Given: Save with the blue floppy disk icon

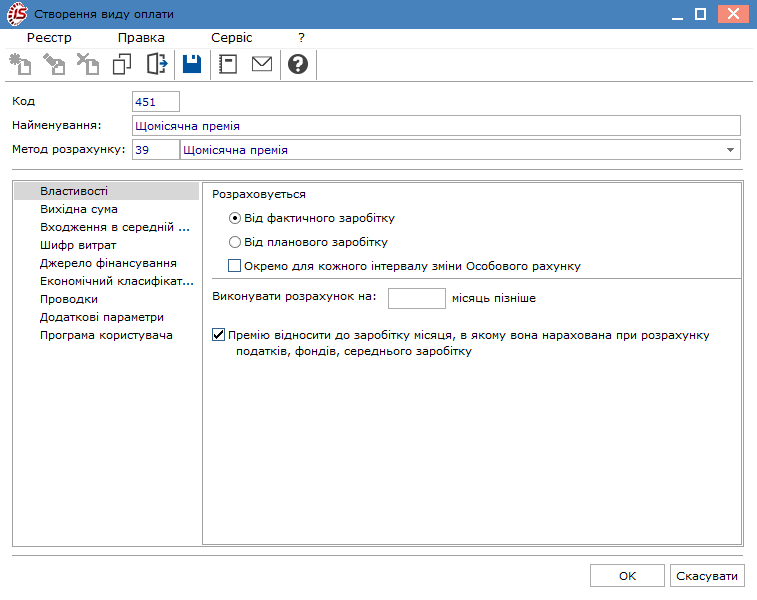Looking at the screenshot, I should point(192,64).
